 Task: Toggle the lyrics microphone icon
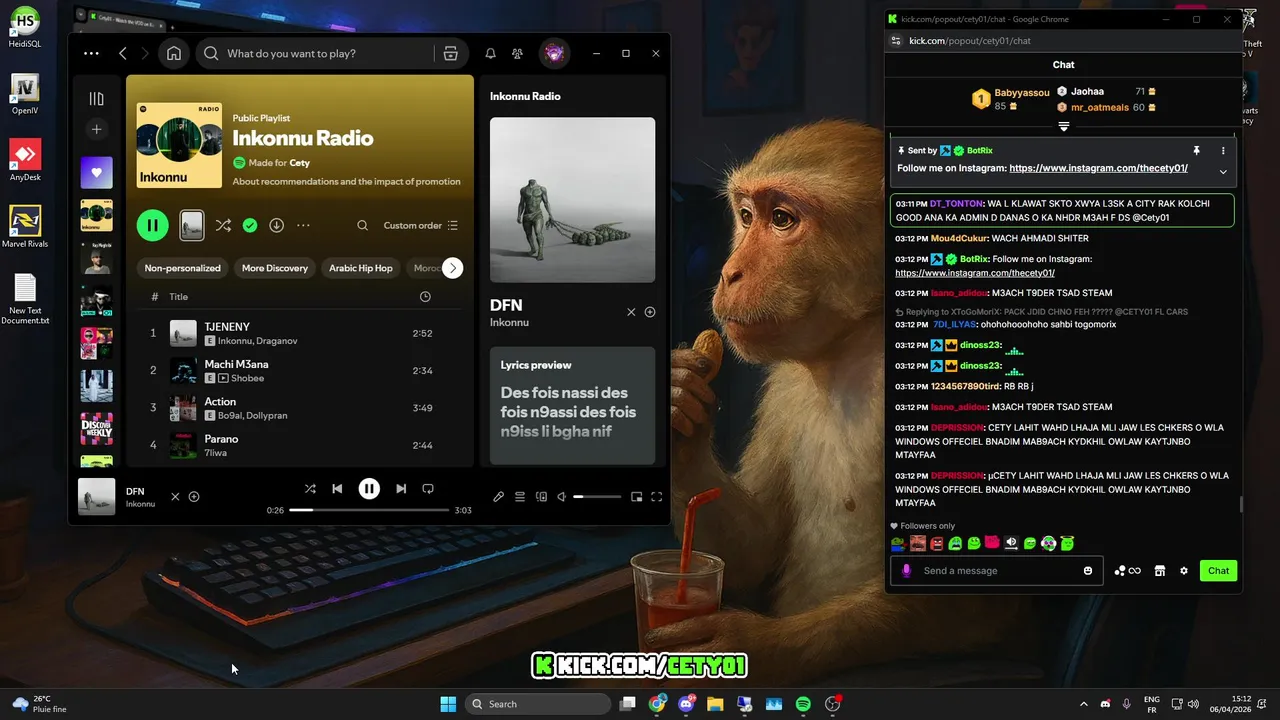[499, 497]
